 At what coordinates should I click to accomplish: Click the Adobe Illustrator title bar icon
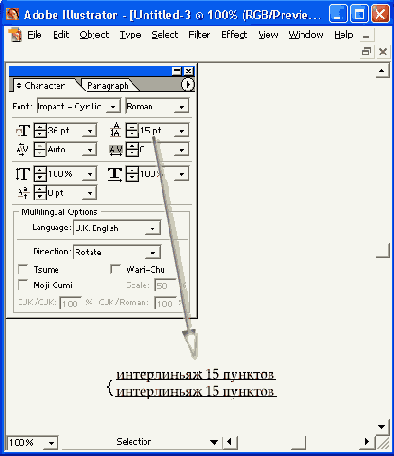click(13, 14)
